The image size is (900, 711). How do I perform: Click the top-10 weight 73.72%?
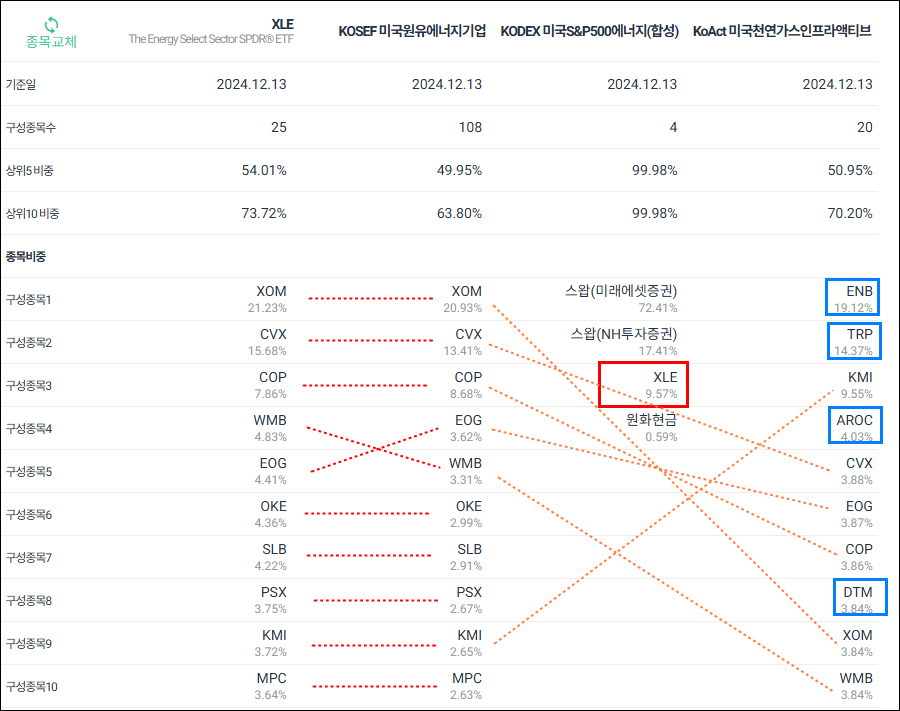point(264,213)
